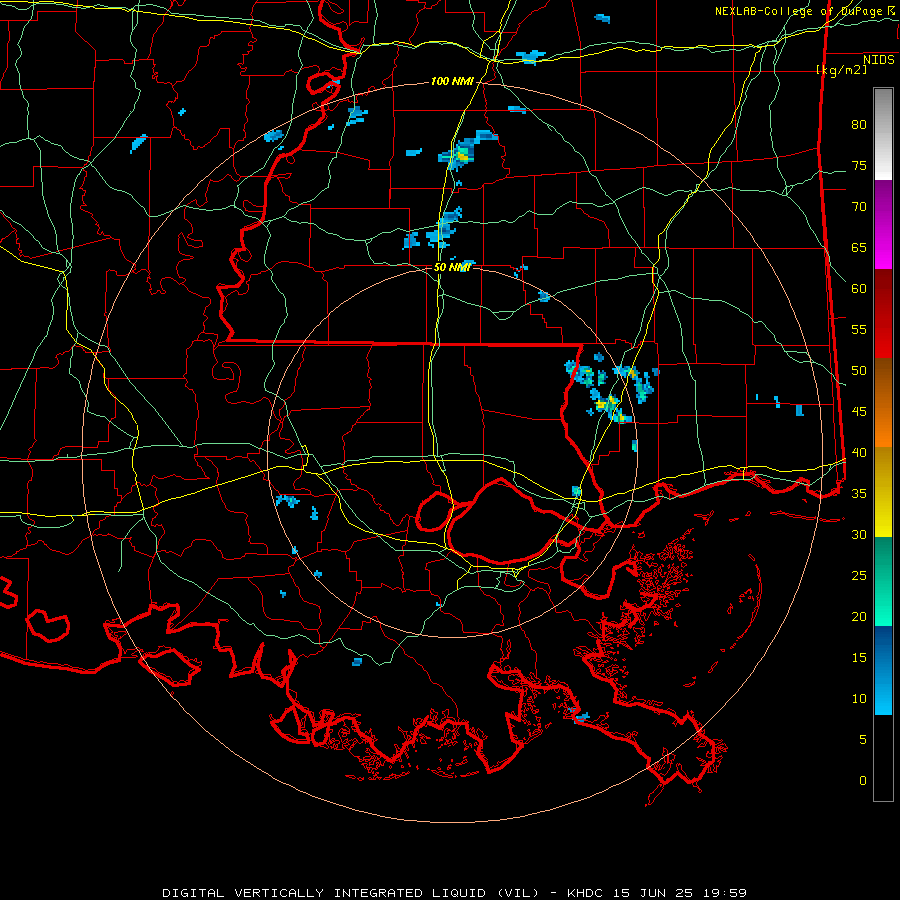Click the 35 value on the color scale
This screenshot has height=900, width=900.
(x=859, y=494)
